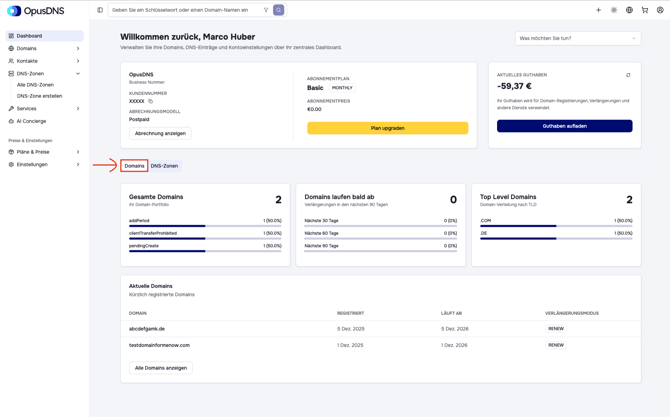Click RENEW badge for testdomainformenow.com
Image resolution: width=670 pixels, height=417 pixels.
556,345
